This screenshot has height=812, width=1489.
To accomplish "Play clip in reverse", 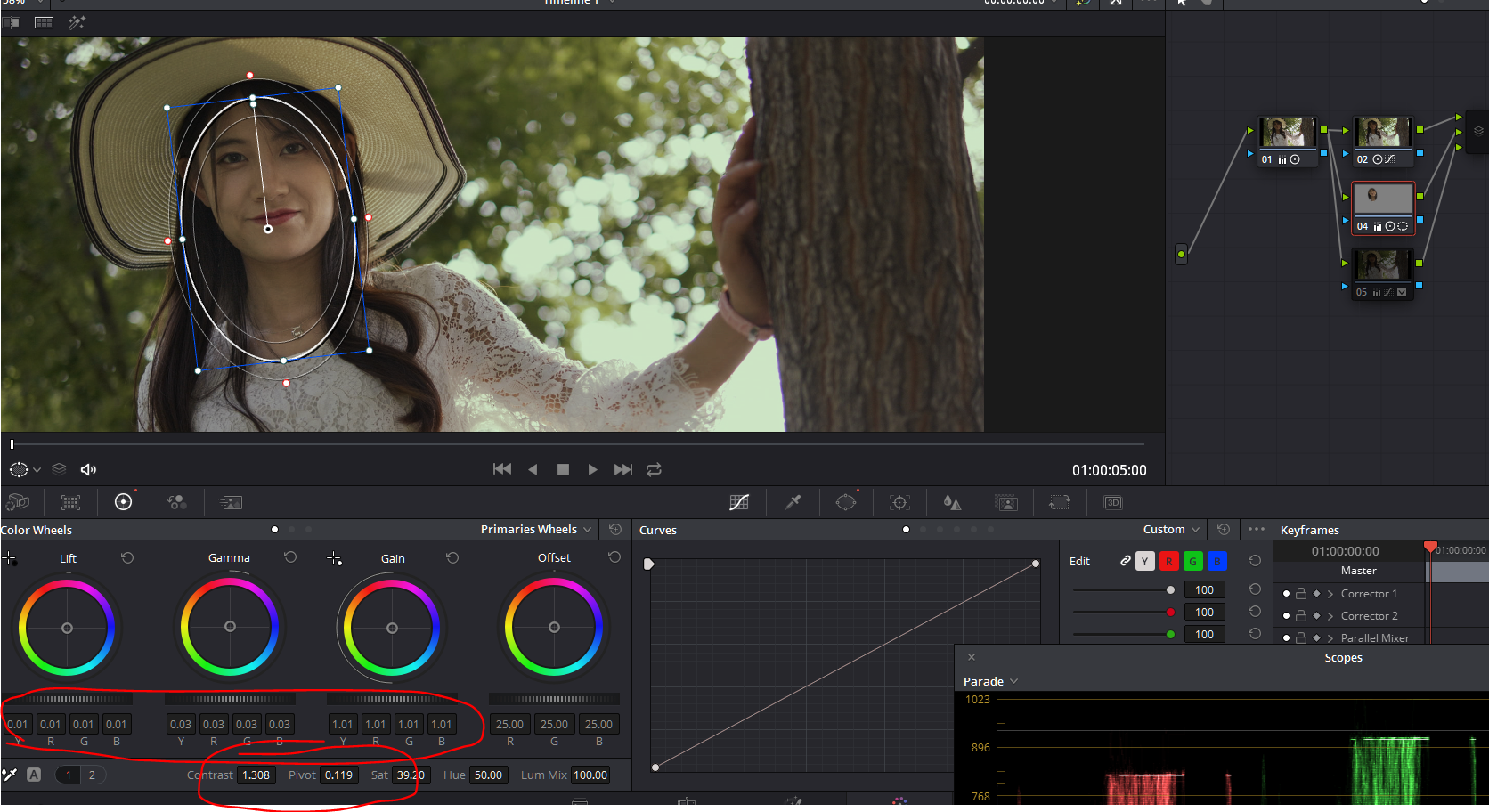I will pos(533,469).
